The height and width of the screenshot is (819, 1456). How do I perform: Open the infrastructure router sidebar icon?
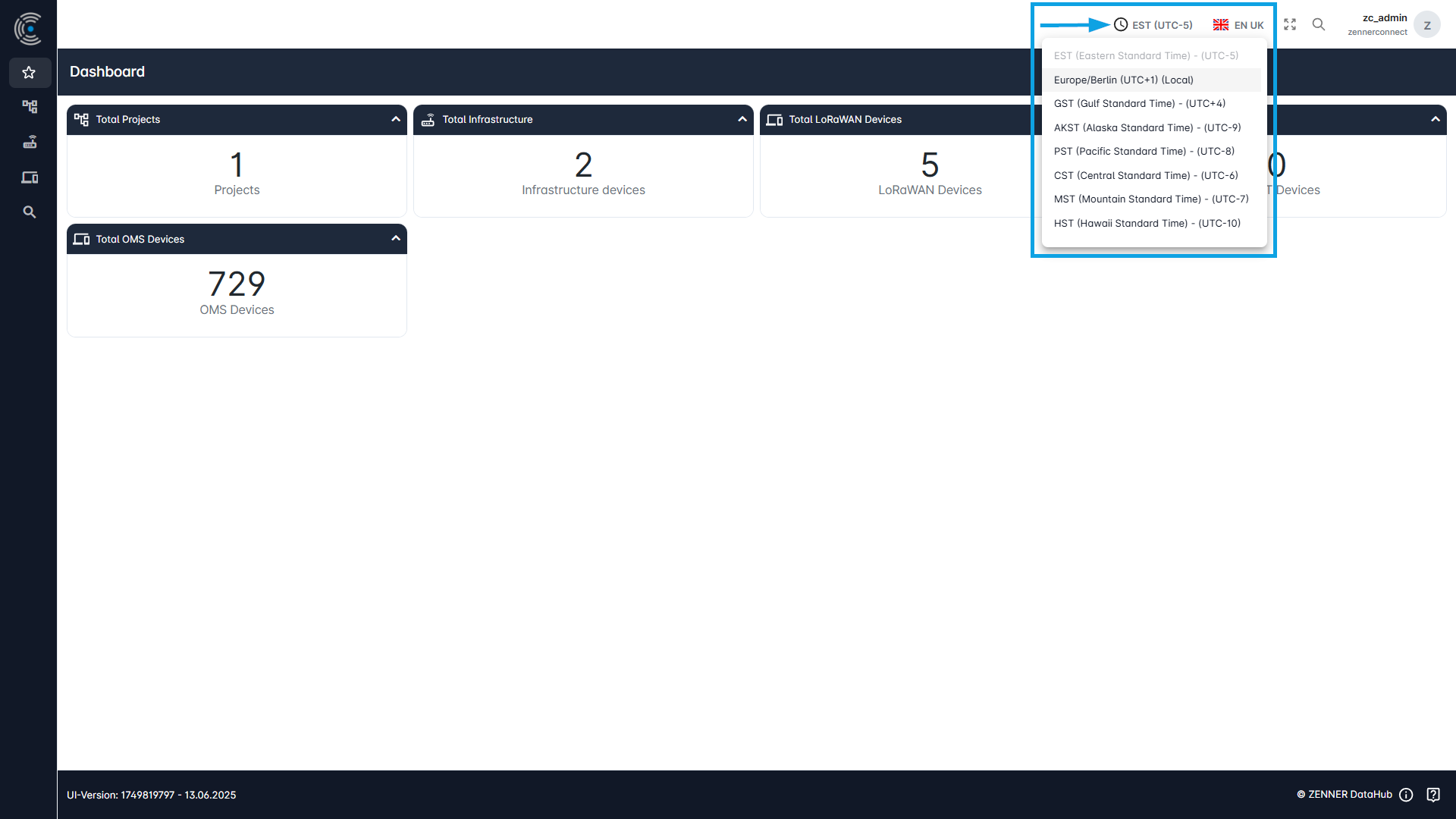click(x=29, y=142)
